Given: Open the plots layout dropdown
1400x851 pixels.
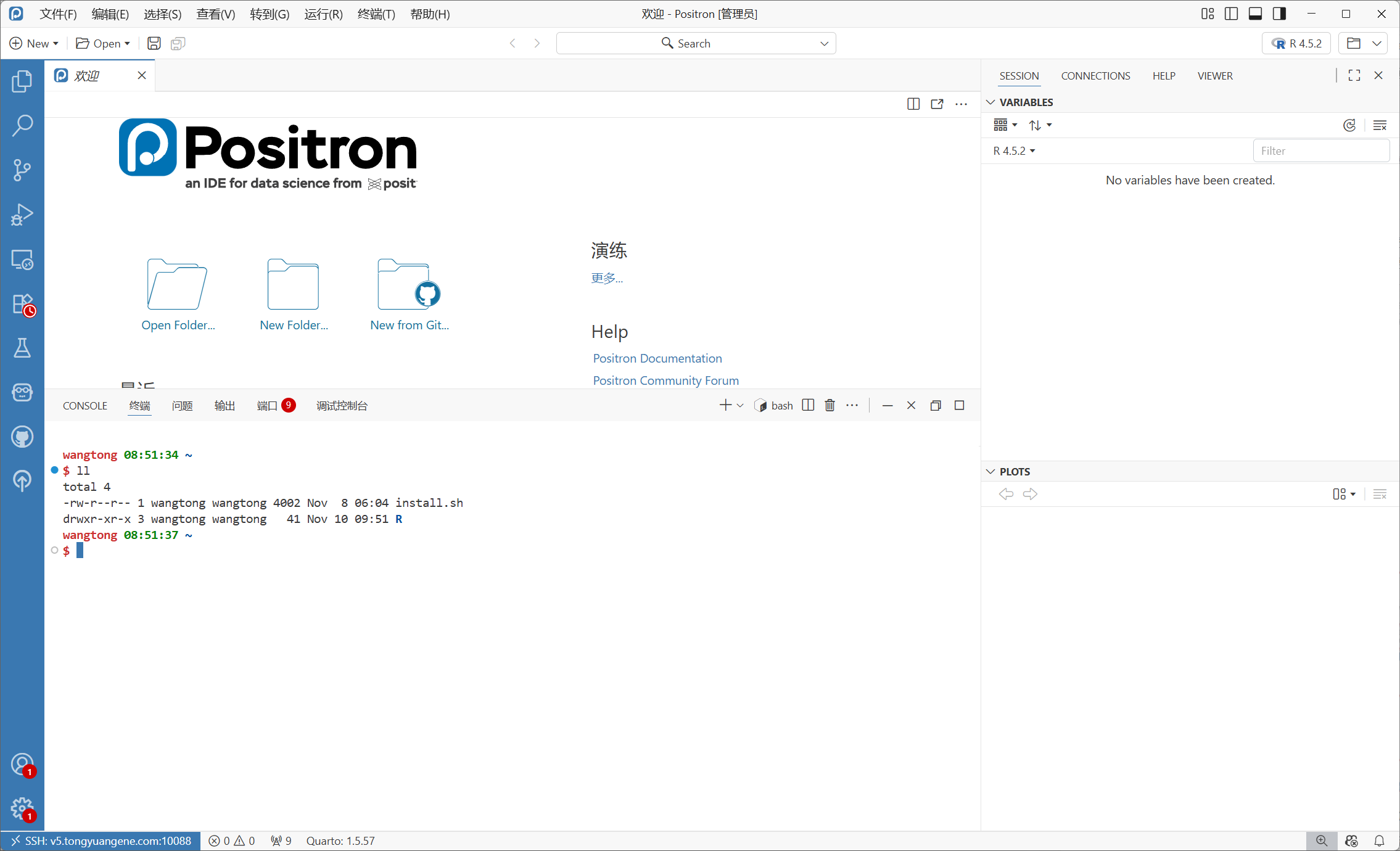Looking at the screenshot, I should click(x=1344, y=494).
